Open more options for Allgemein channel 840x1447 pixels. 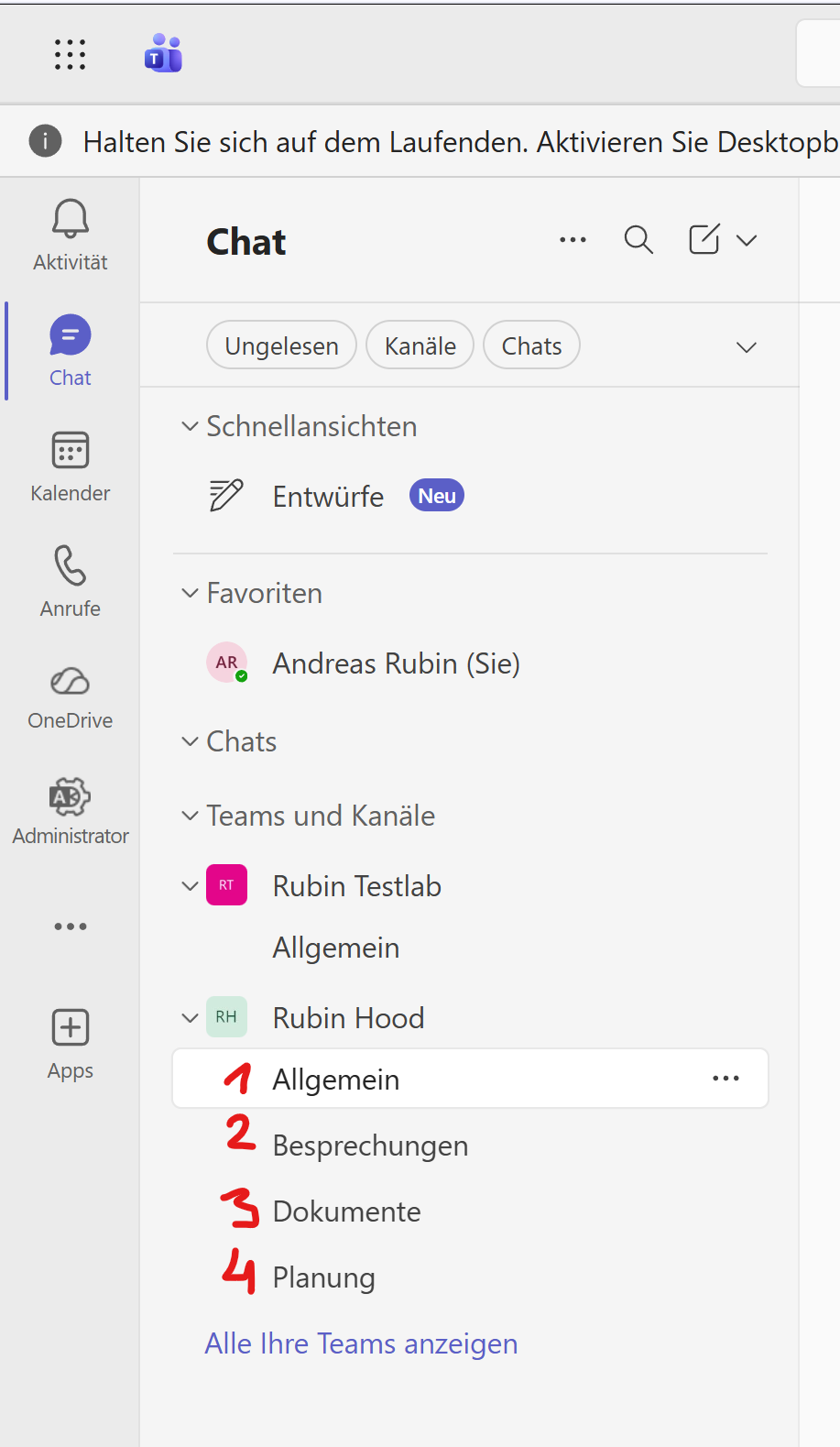tap(725, 1079)
